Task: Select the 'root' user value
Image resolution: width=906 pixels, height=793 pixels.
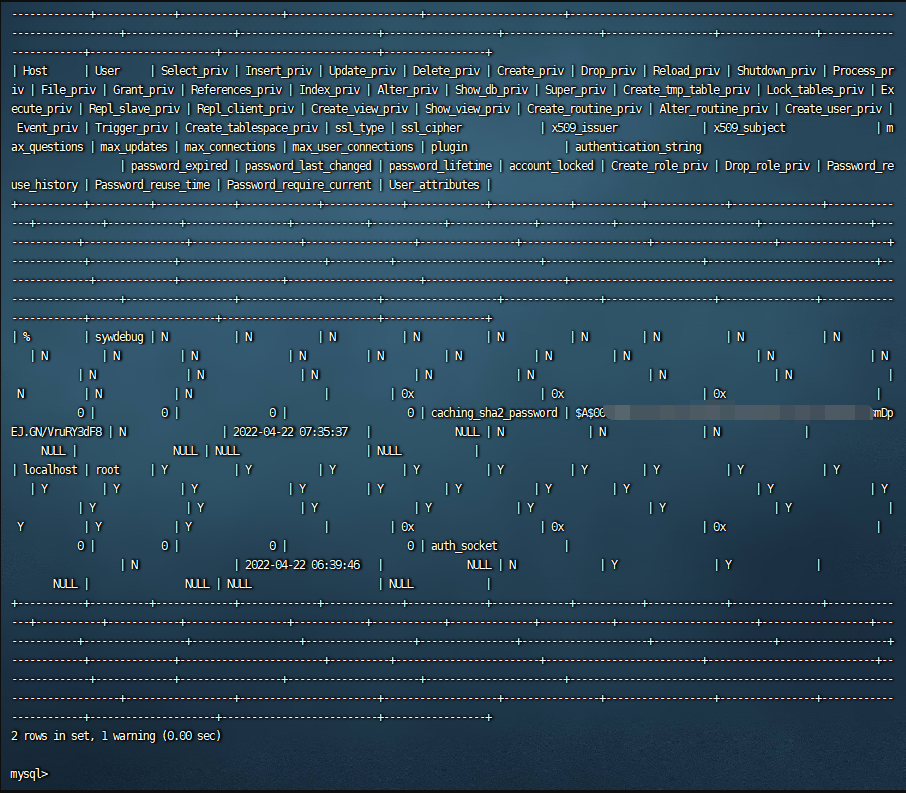Action: 107,470
